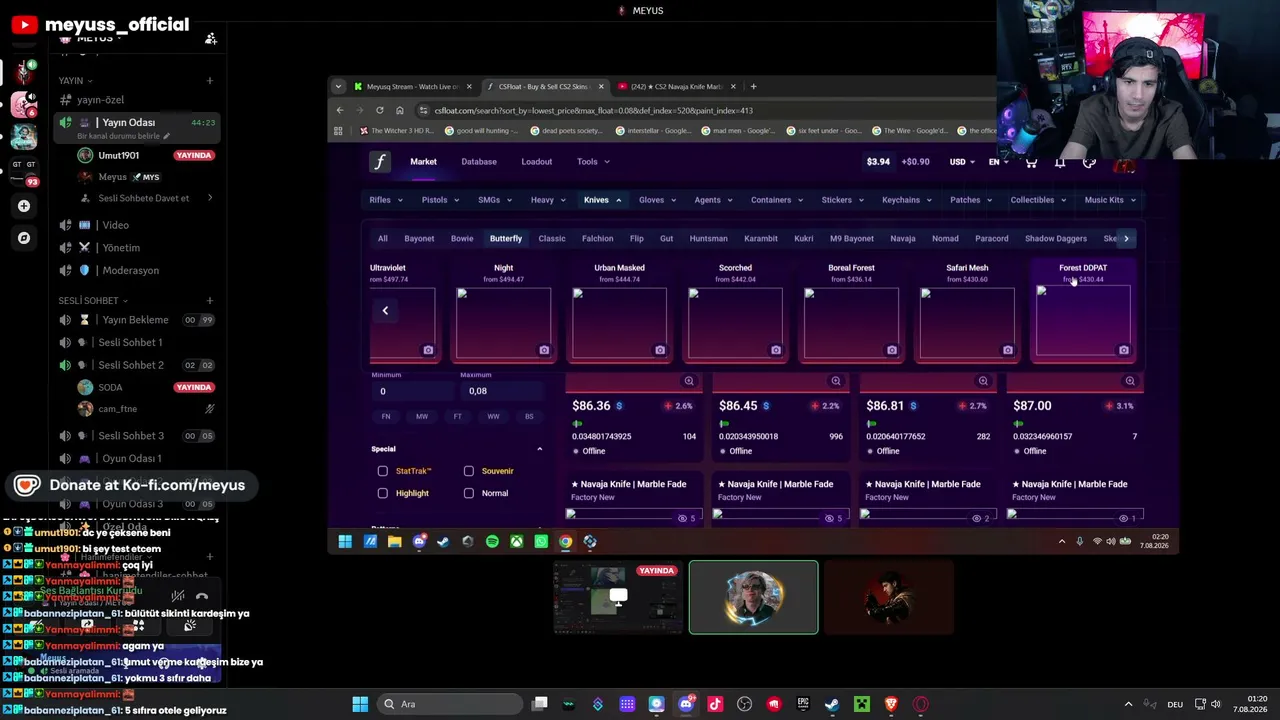Create a channel in SESLİ SOHBET category
The width and height of the screenshot is (1280, 720).
coord(210,300)
